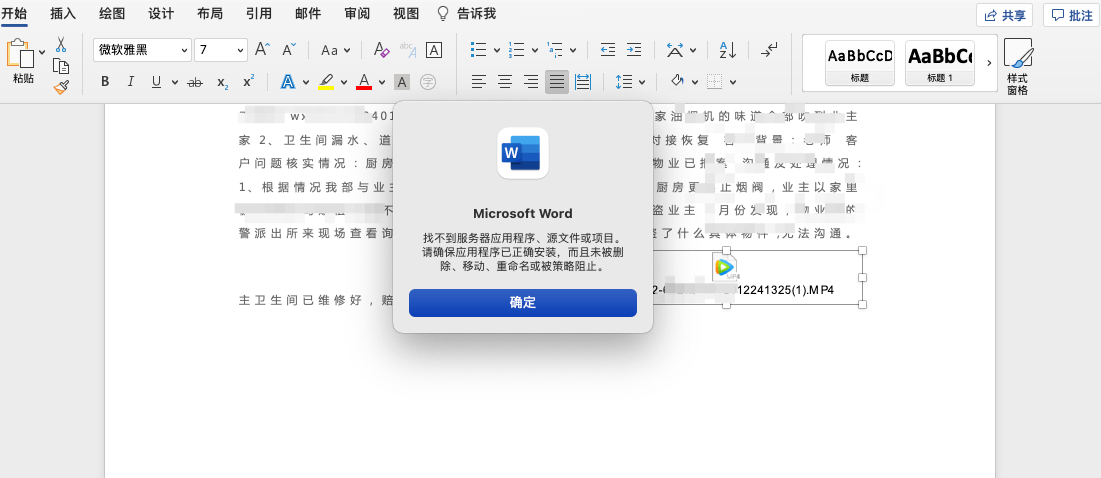Switch to the 绘图 tab

coord(112,13)
